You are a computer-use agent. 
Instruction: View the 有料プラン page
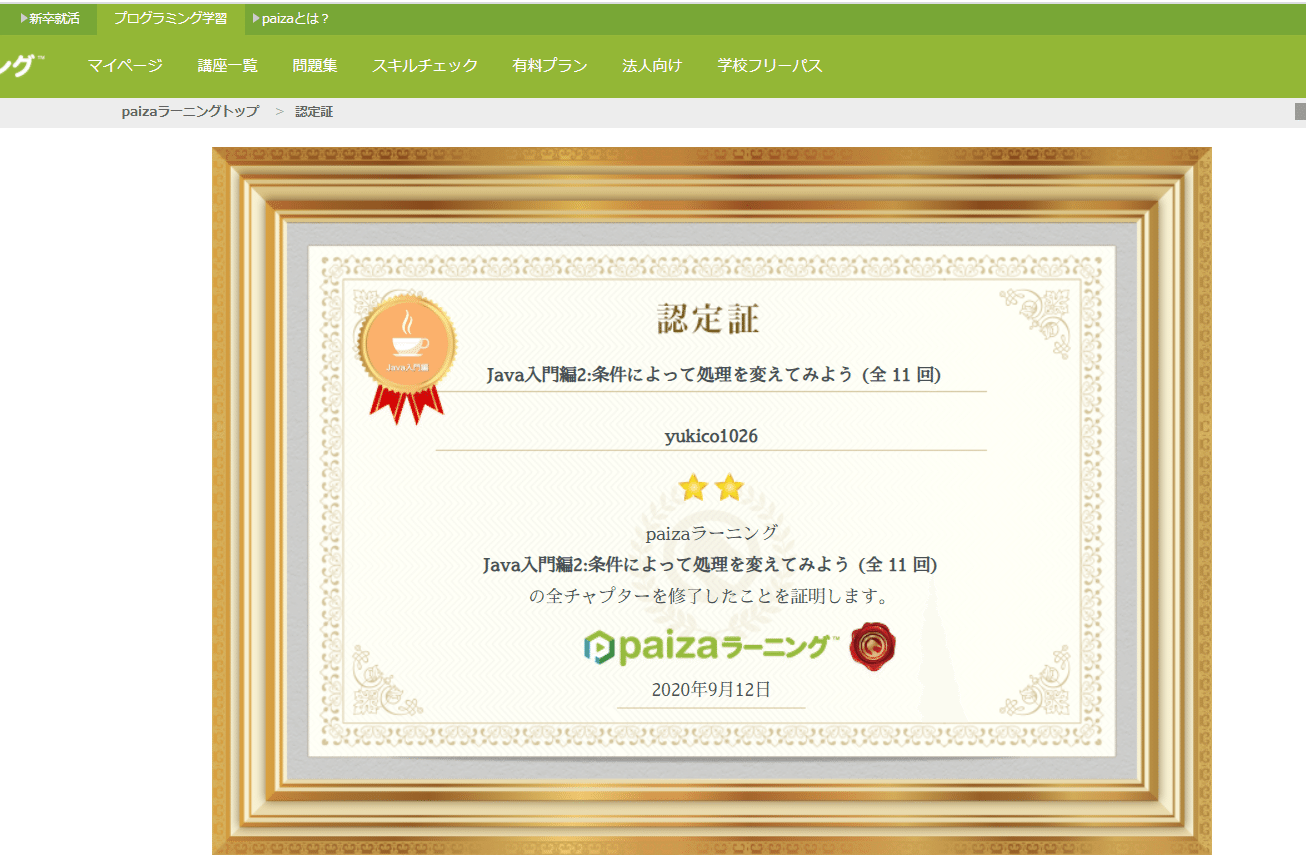549,65
